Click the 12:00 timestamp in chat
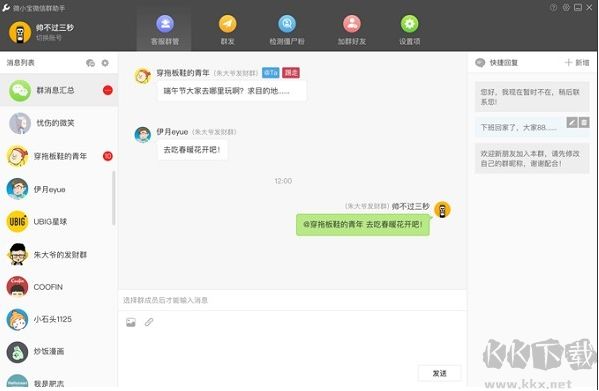This screenshot has height=391, width=599. click(x=283, y=181)
